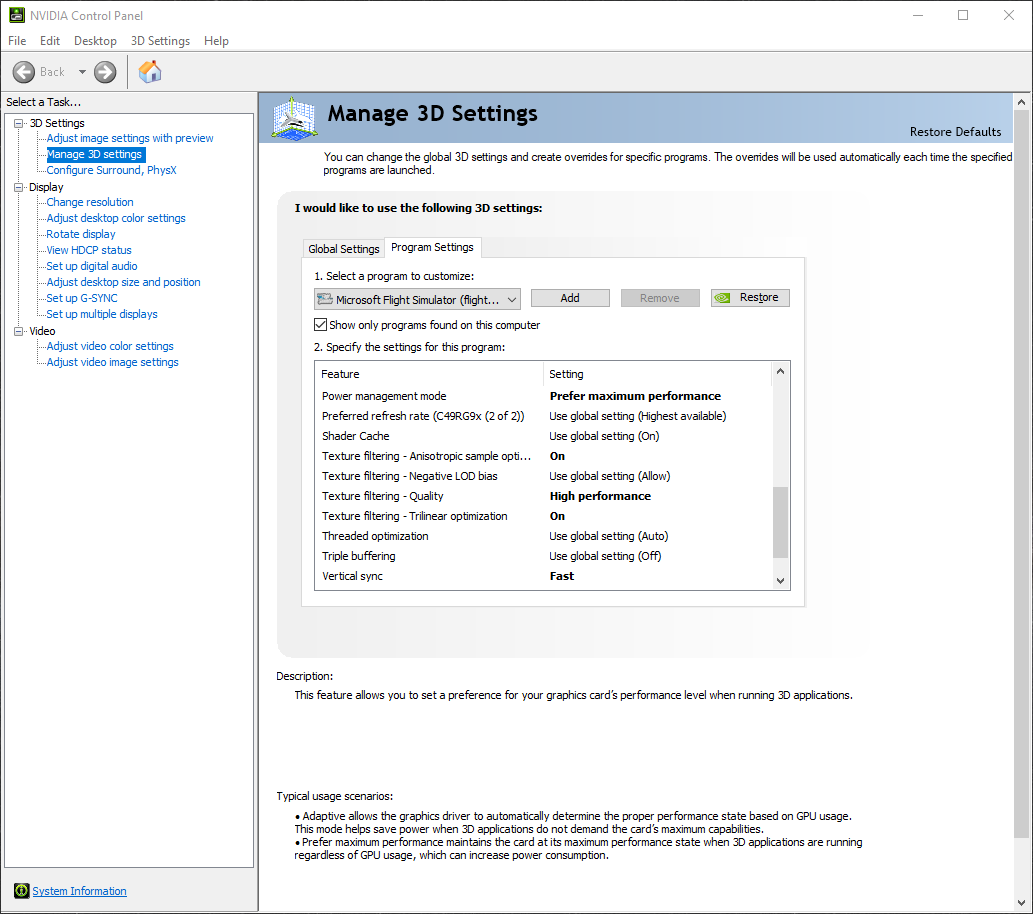Click the Back arrow icon
1033x914 pixels.
click(x=24, y=72)
